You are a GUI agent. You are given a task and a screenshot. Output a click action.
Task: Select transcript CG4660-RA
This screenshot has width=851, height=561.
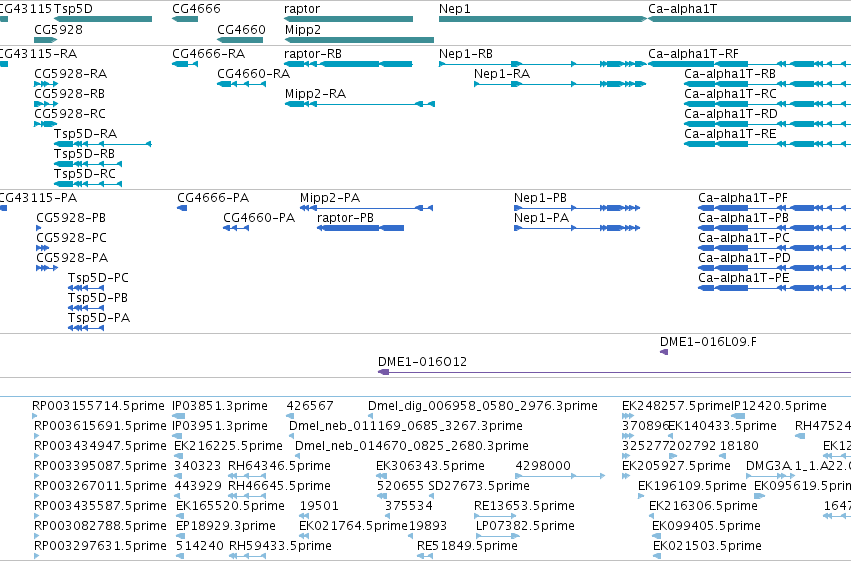[x=253, y=74]
